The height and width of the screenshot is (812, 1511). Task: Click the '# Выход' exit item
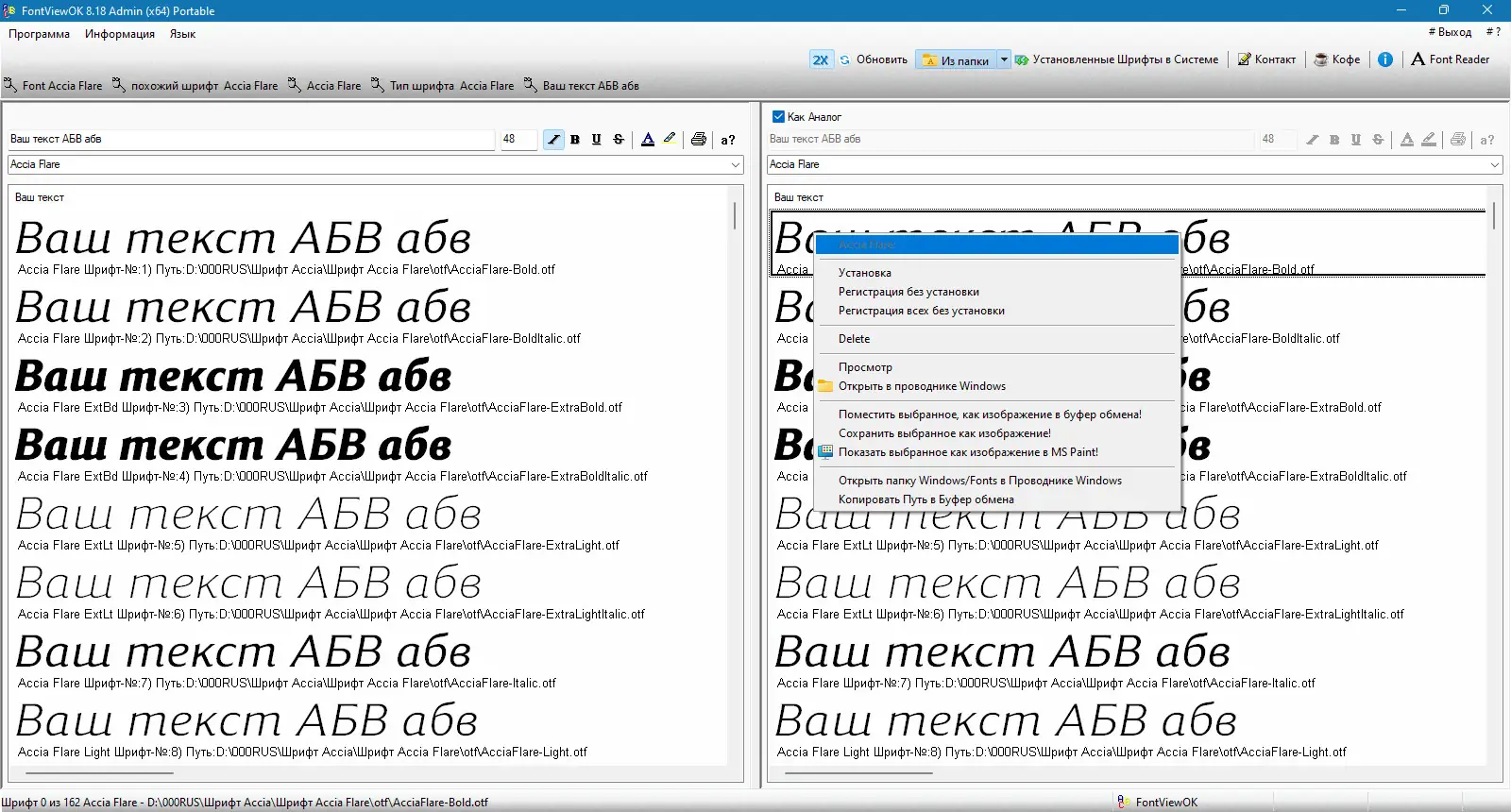(x=1450, y=32)
